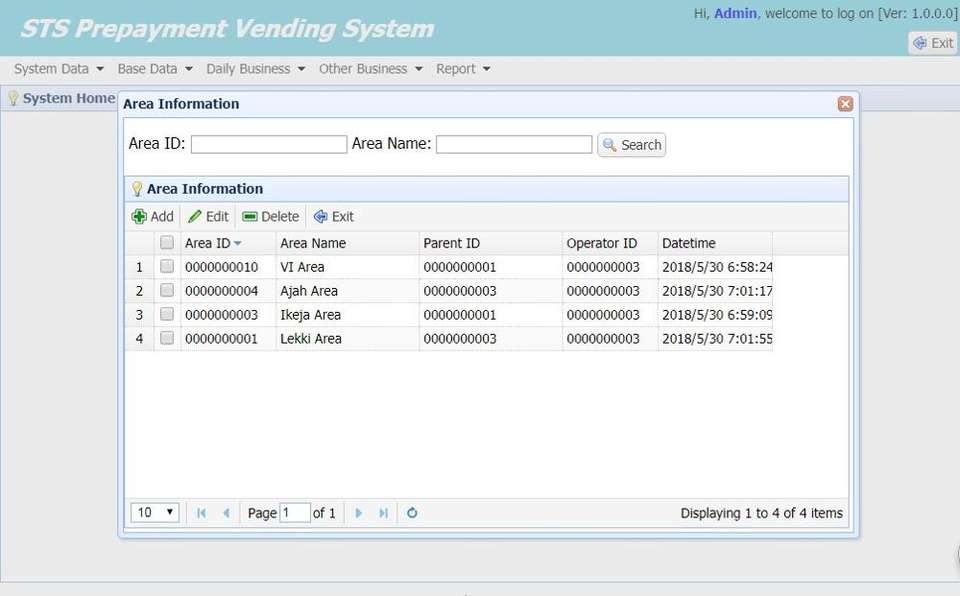The image size is (960, 596).
Task: Click the Operator ID column header
Action: 610,243
